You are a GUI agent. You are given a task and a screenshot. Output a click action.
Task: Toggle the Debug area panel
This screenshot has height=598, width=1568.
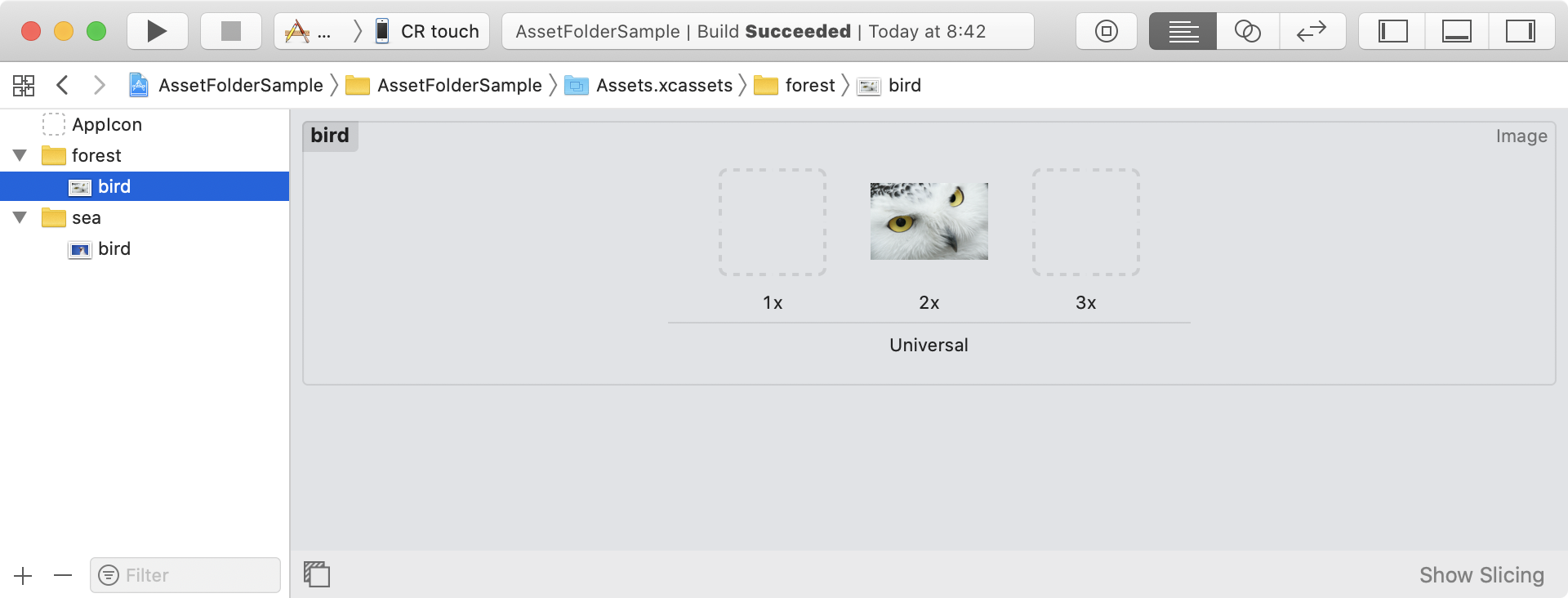[x=1456, y=32]
